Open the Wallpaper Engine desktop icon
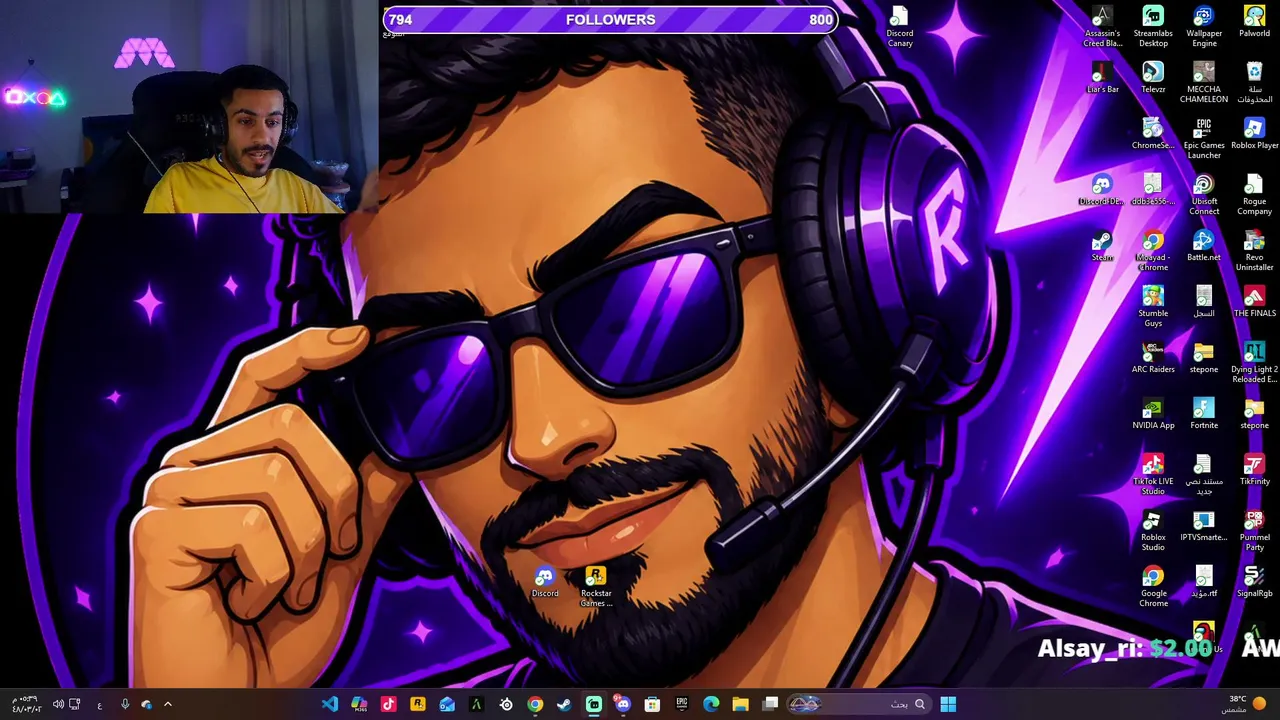The image size is (1280, 720). (x=1204, y=27)
